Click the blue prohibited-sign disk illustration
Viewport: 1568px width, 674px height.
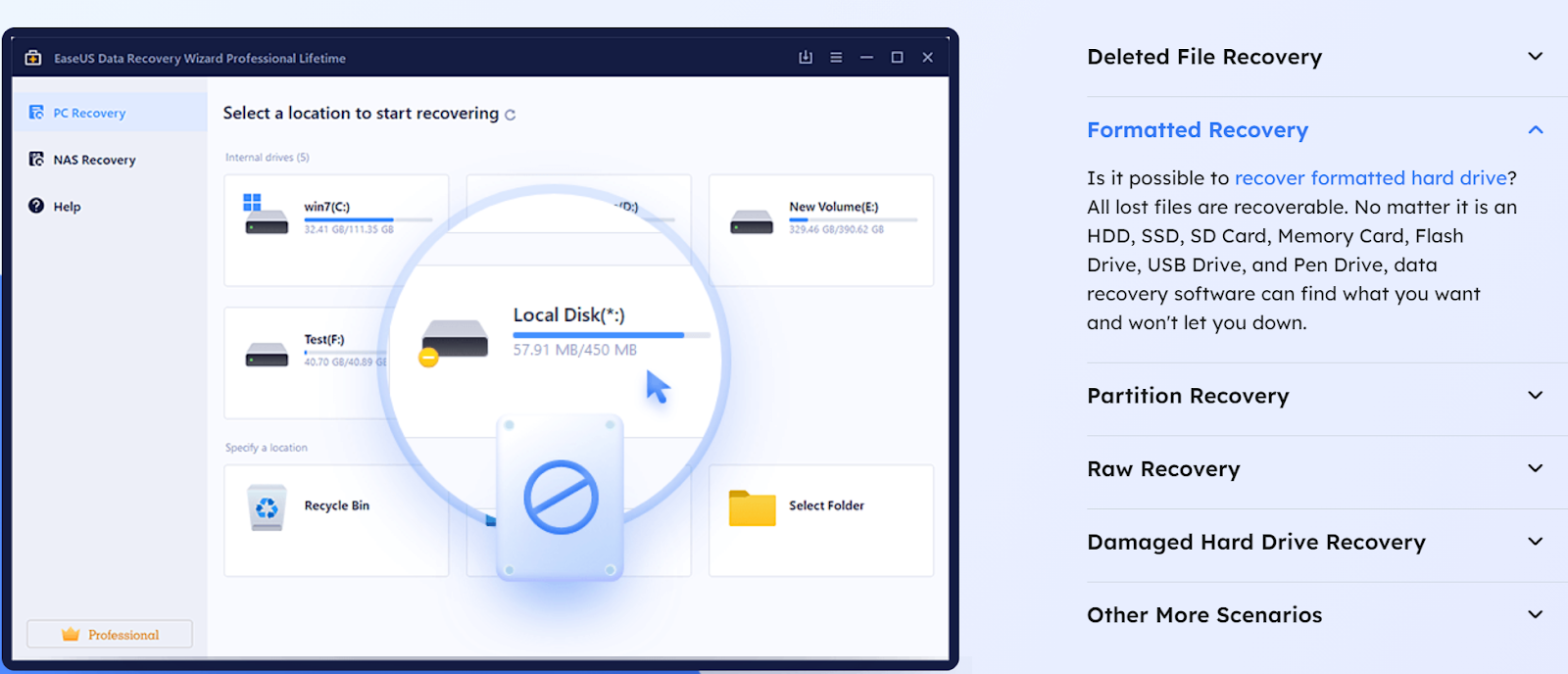tap(561, 498)
